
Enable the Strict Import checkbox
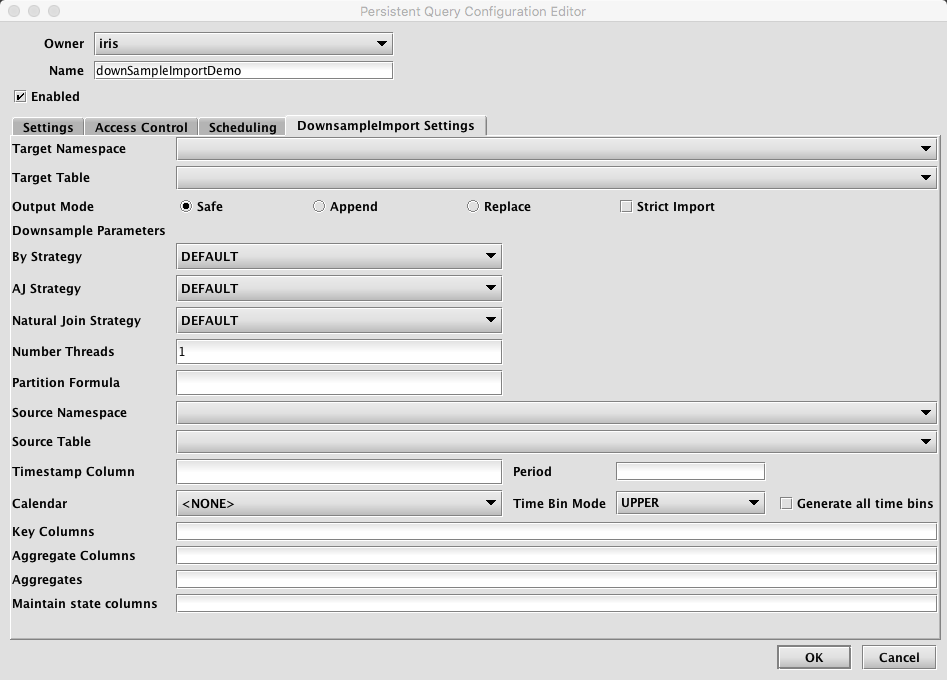pos(627,207)
